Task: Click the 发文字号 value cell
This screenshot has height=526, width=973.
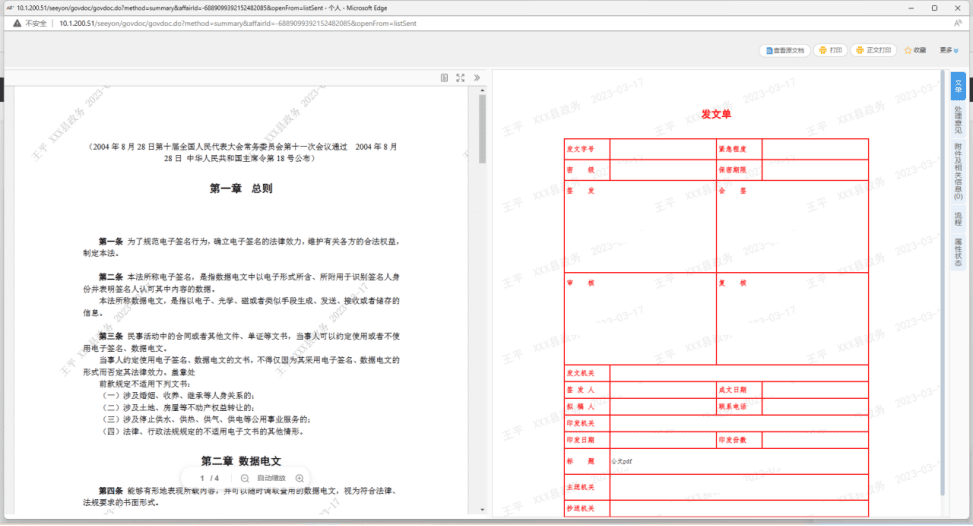Action: (663, 149)
